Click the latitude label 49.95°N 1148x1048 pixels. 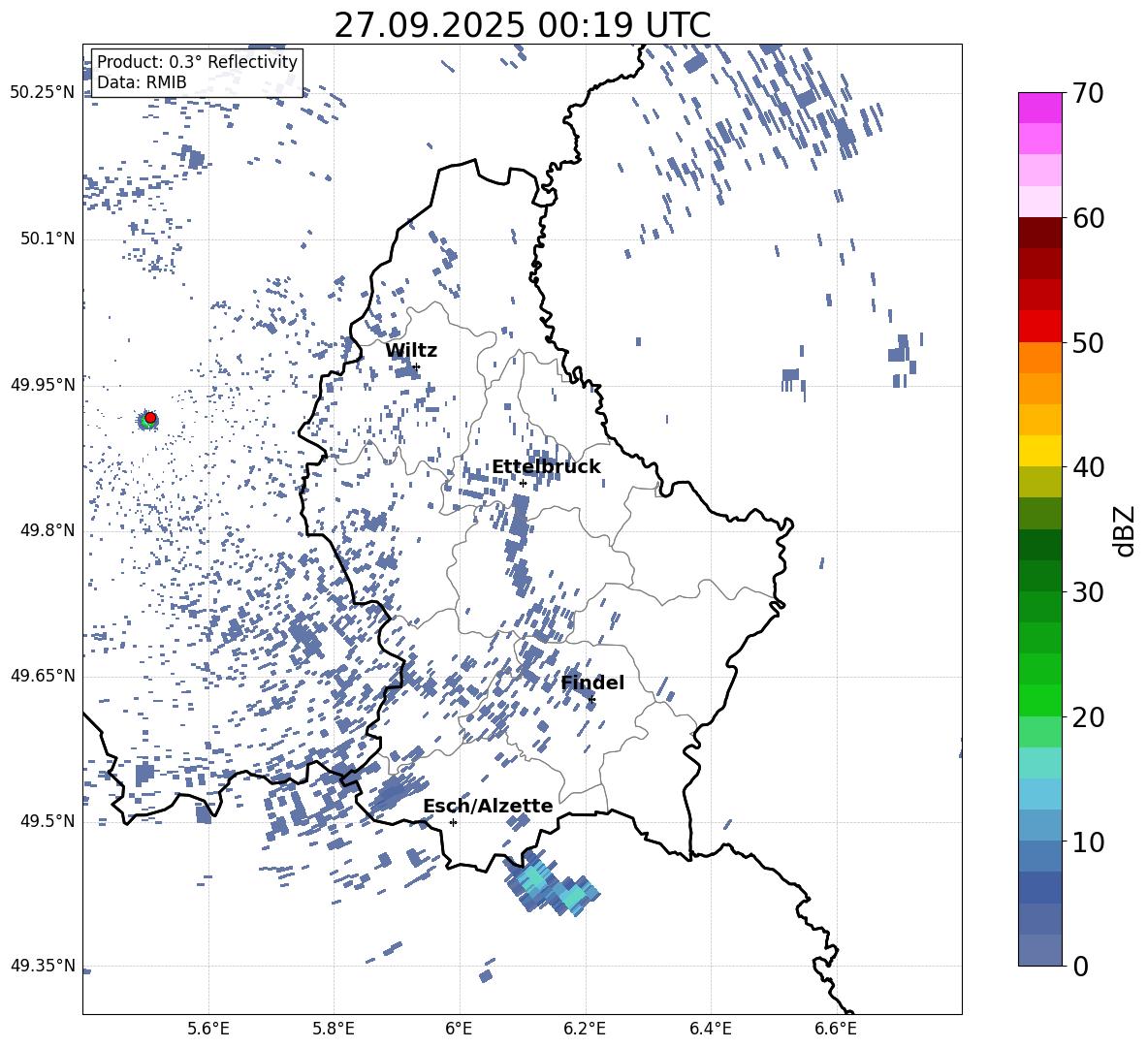[43, 384]
